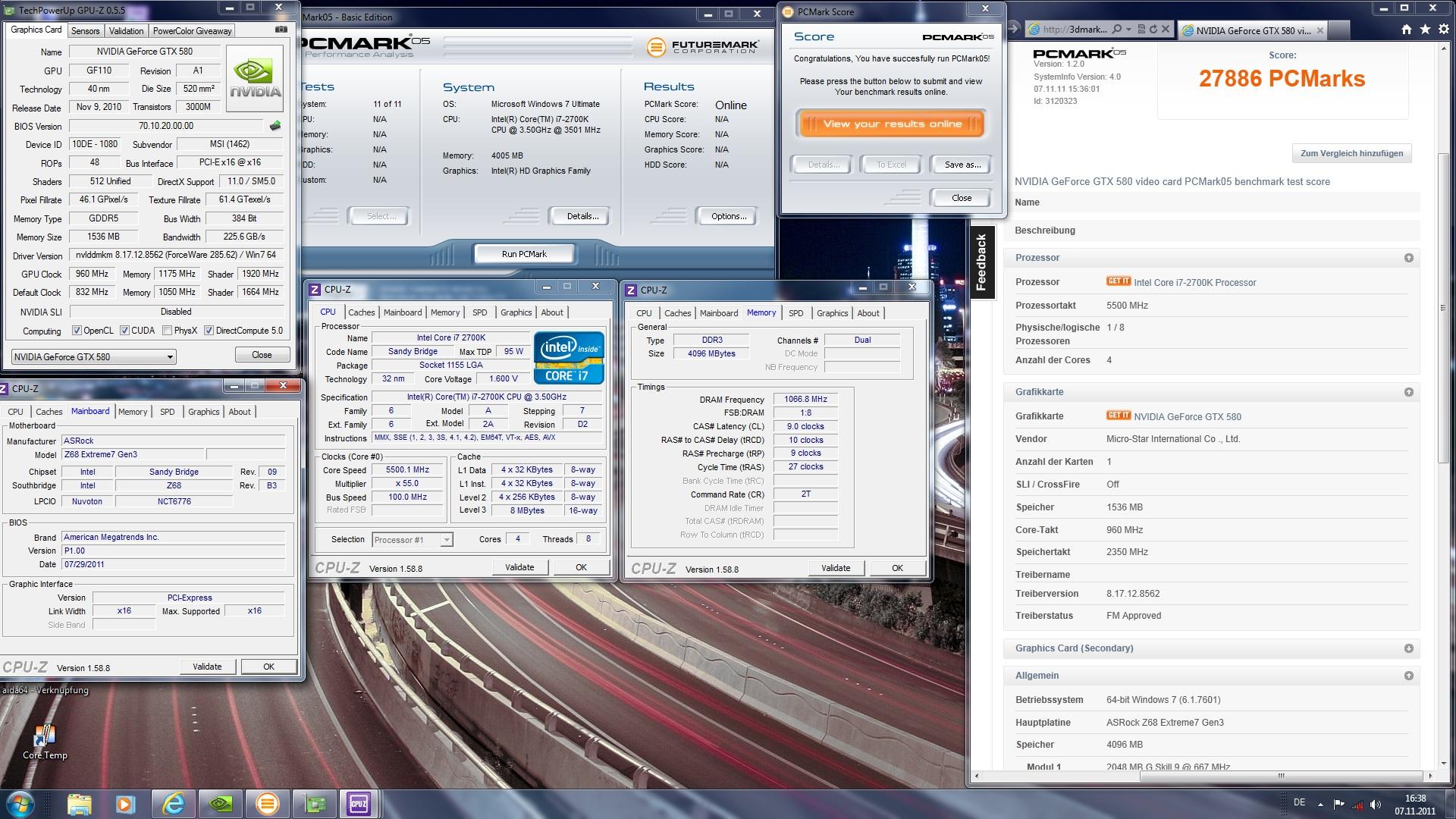Toggle the PhysX checkbox in GPU-Z
1456x819 pixels.
click(x=167, y=331)
